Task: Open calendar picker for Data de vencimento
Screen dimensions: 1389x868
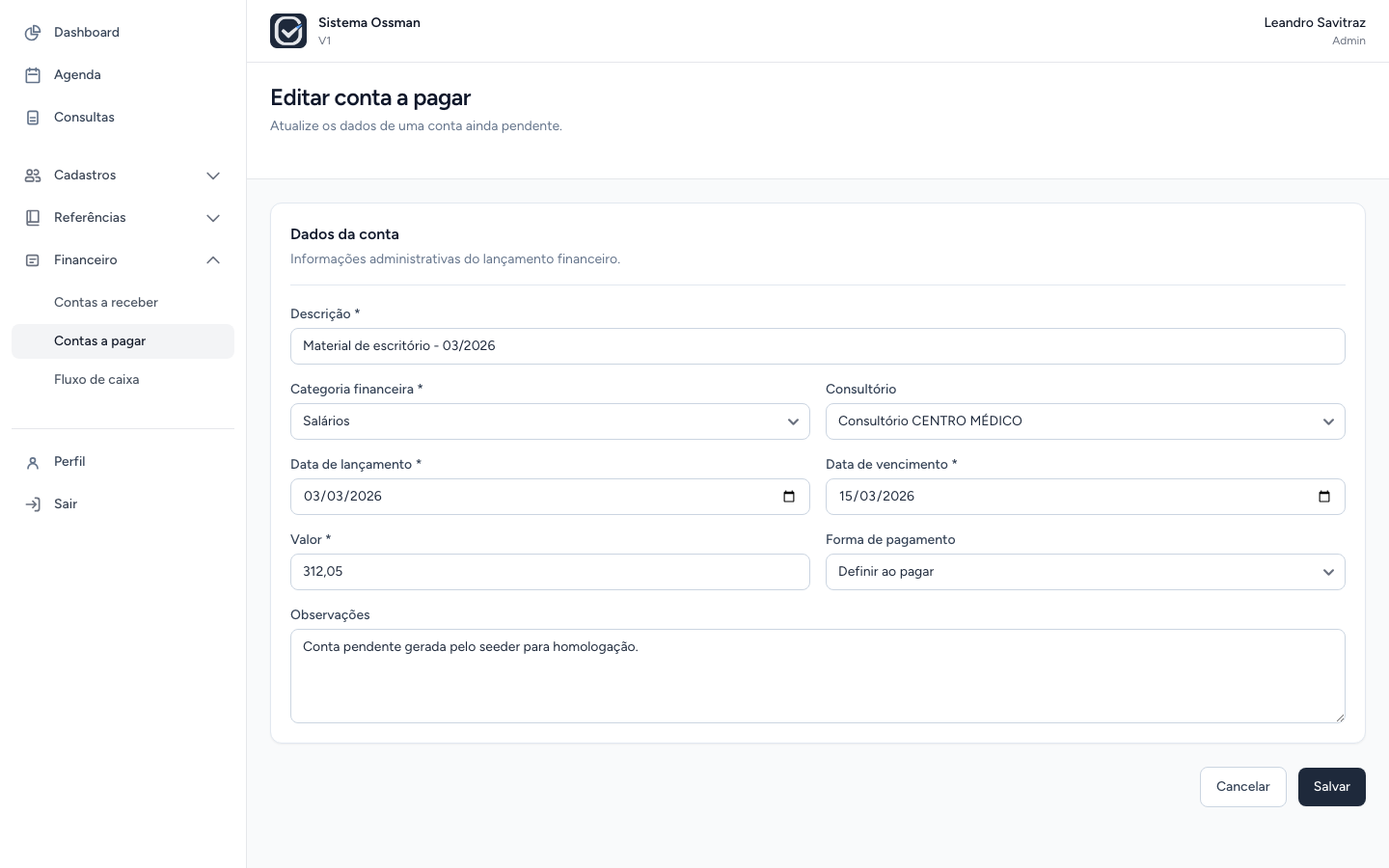Action: click(1324, 497)
